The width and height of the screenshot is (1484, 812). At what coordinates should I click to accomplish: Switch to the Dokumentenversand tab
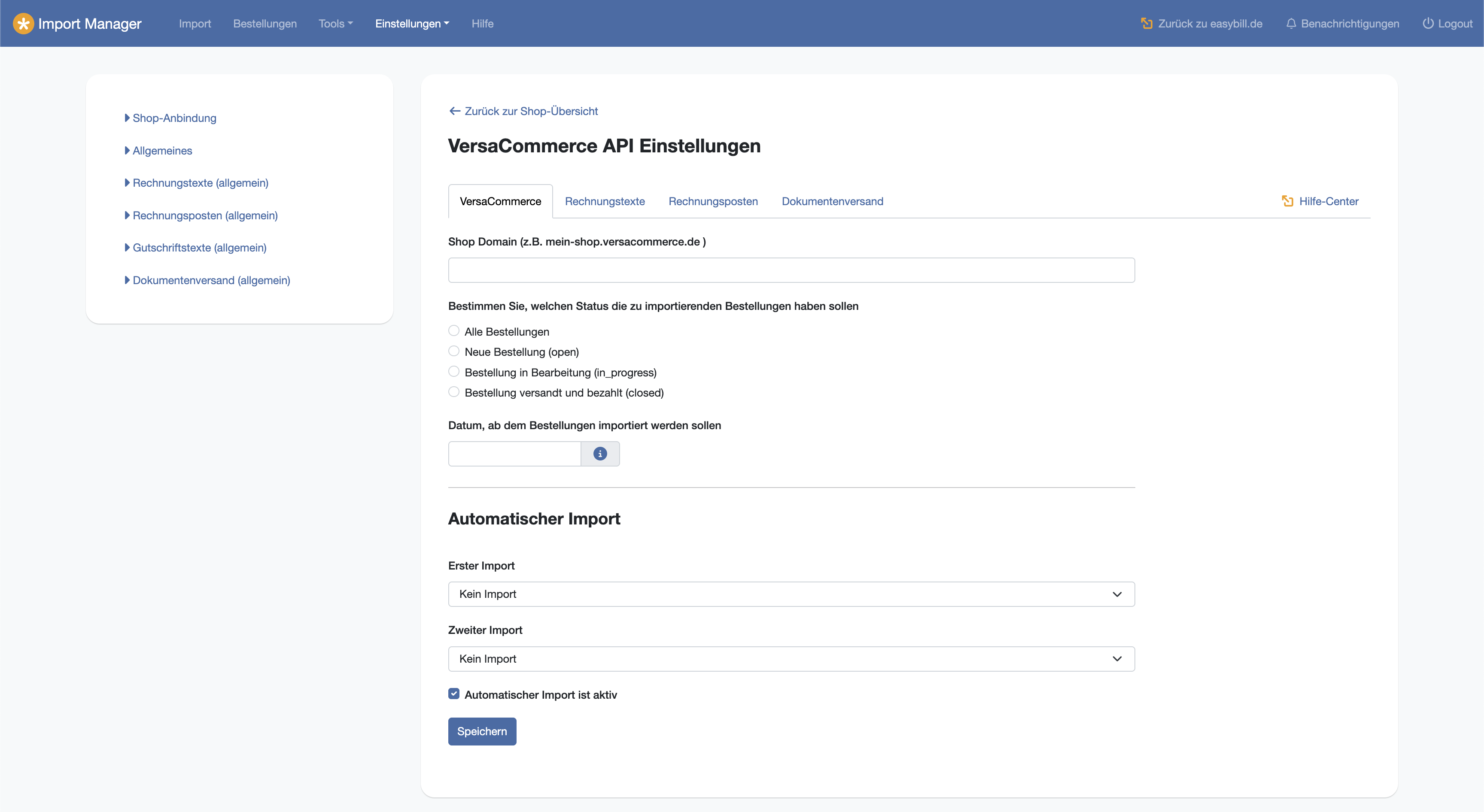coord(833,202)
